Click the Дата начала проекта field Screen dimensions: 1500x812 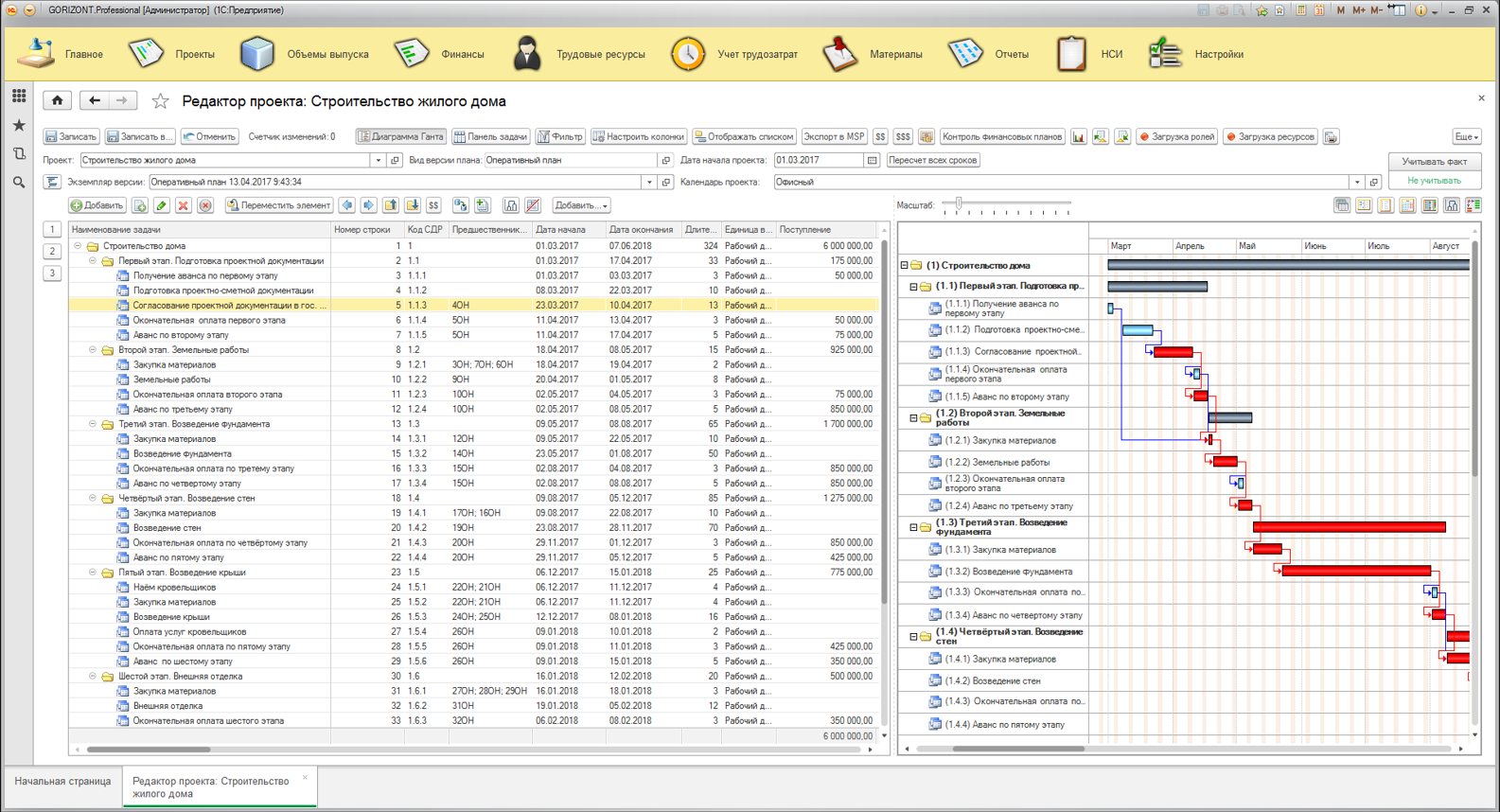(x=819, y=160)
